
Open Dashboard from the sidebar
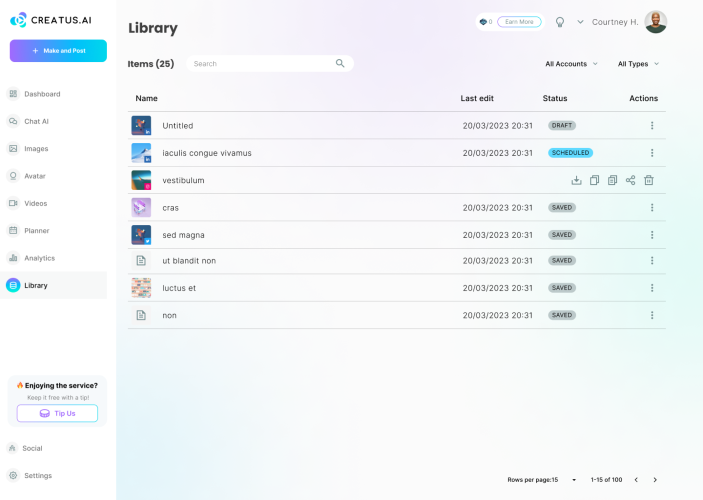click(42, 94)
